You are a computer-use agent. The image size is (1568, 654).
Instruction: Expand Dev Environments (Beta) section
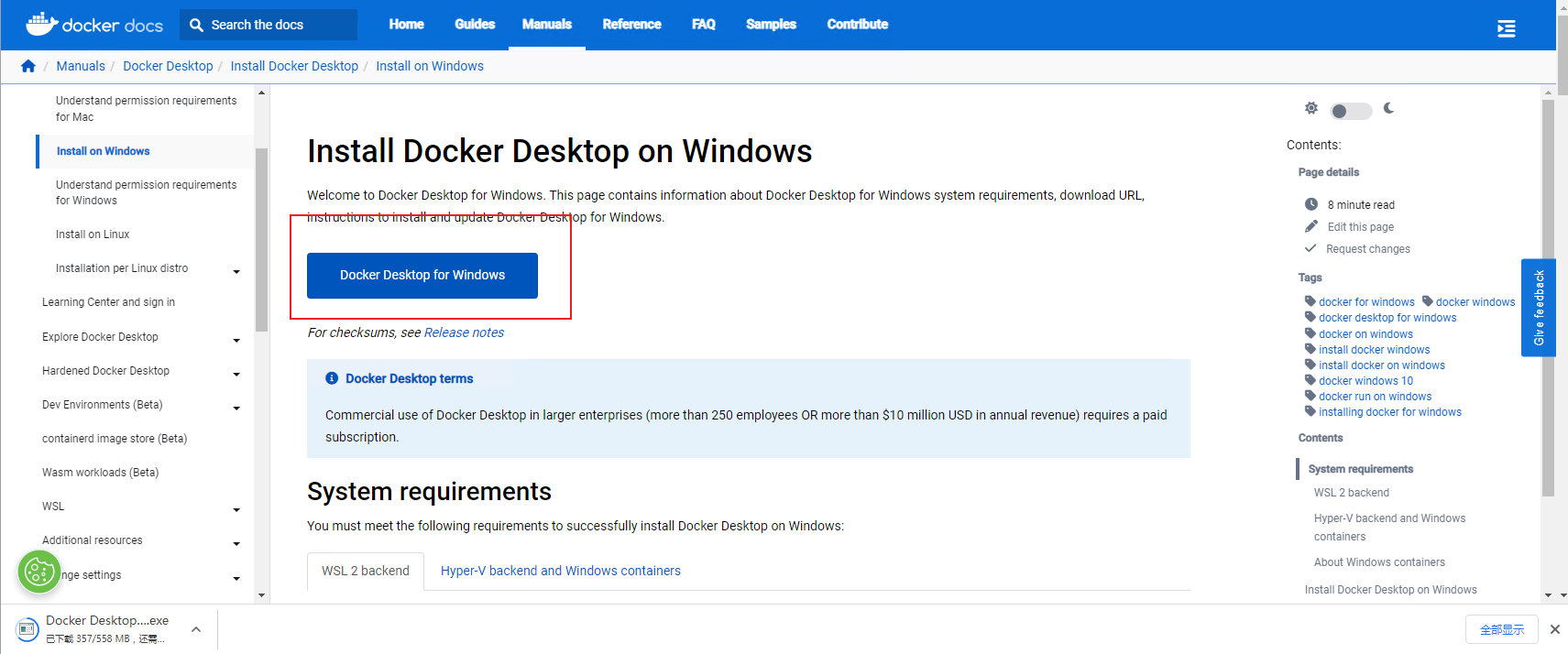click(236, 408)
